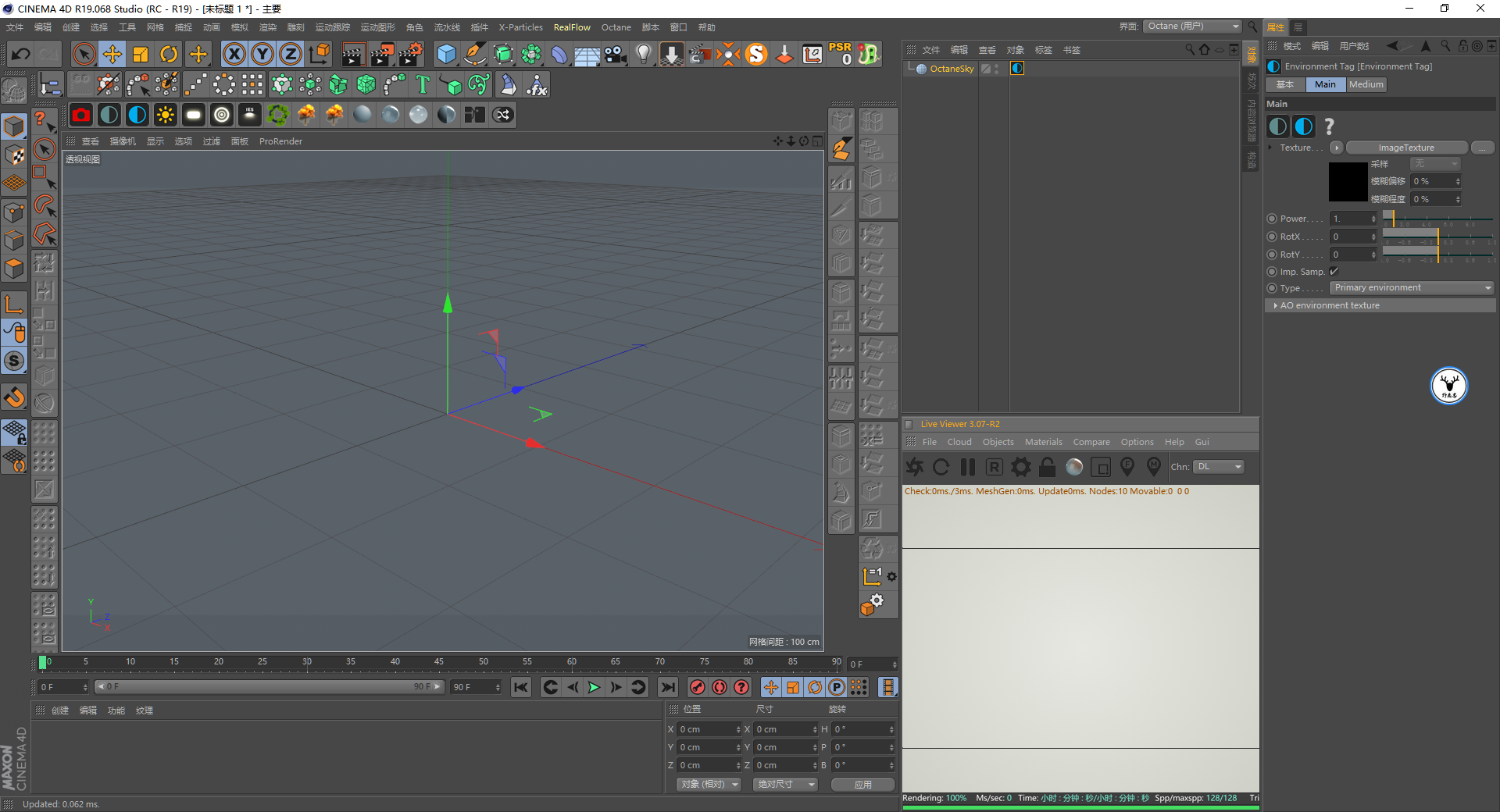
Task: Click Live Viewer render region icon
Action: coord(1101,467)
